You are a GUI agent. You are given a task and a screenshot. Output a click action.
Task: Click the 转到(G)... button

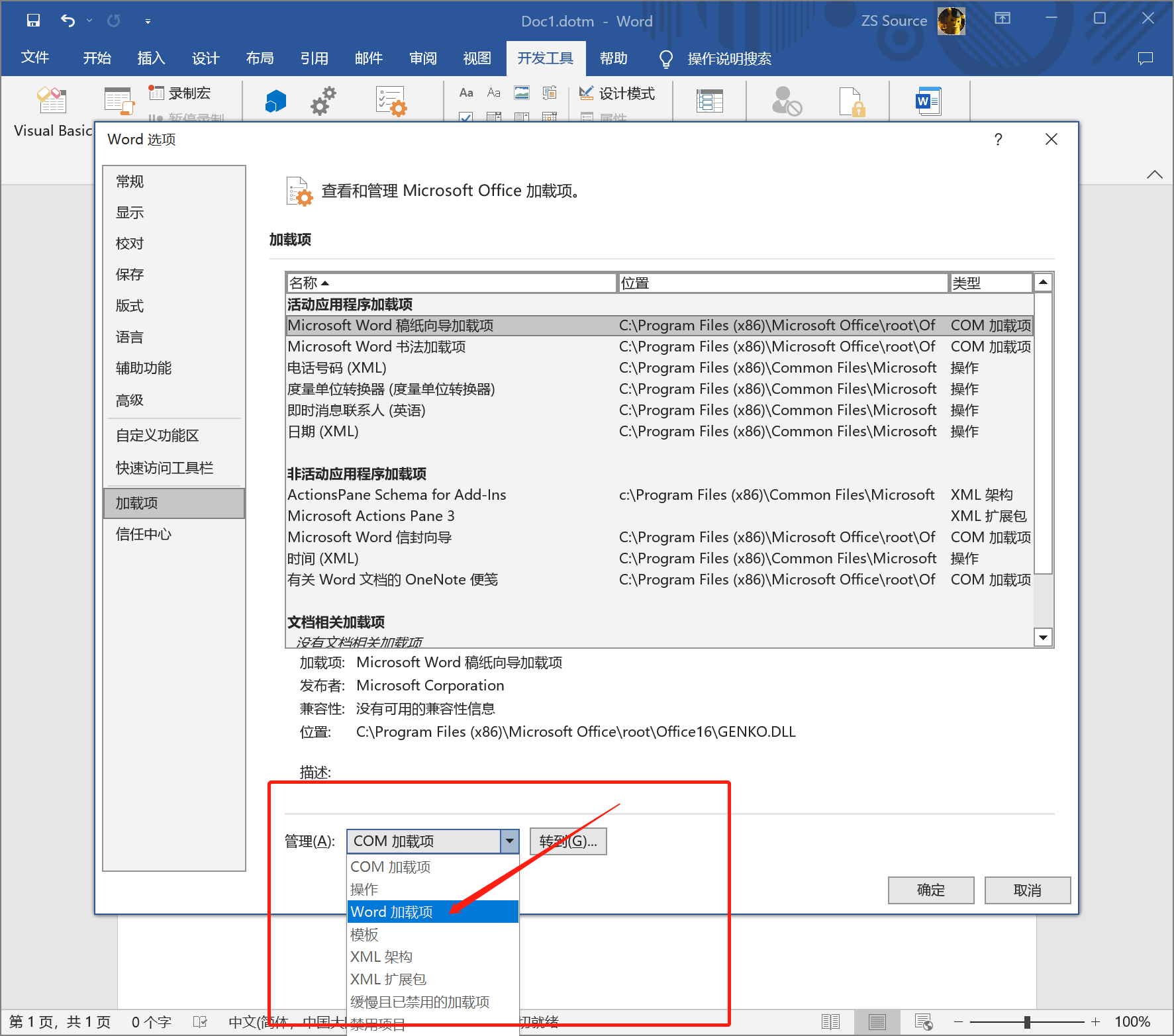coord(567,841)
